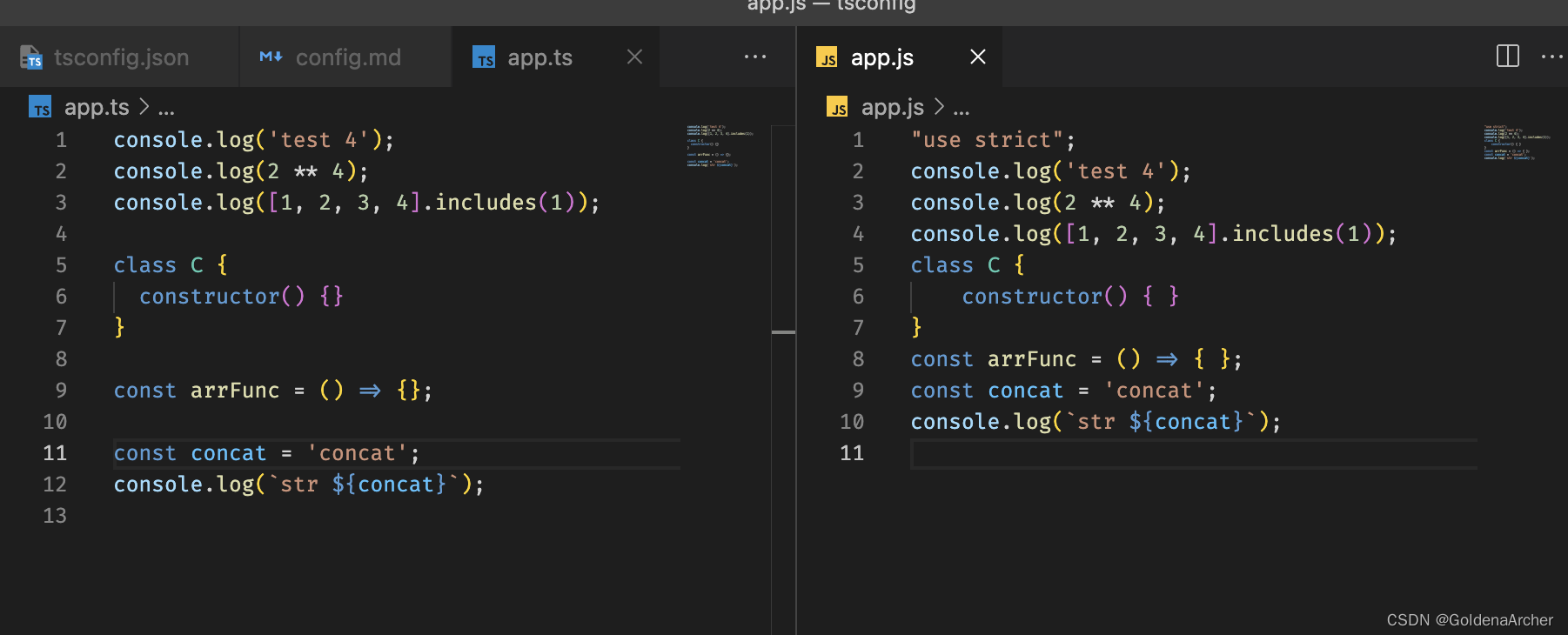Click 'class C {' in app.js
Image resolution: width=1568 pixels, height=635 pixels.
coord(968,265)
